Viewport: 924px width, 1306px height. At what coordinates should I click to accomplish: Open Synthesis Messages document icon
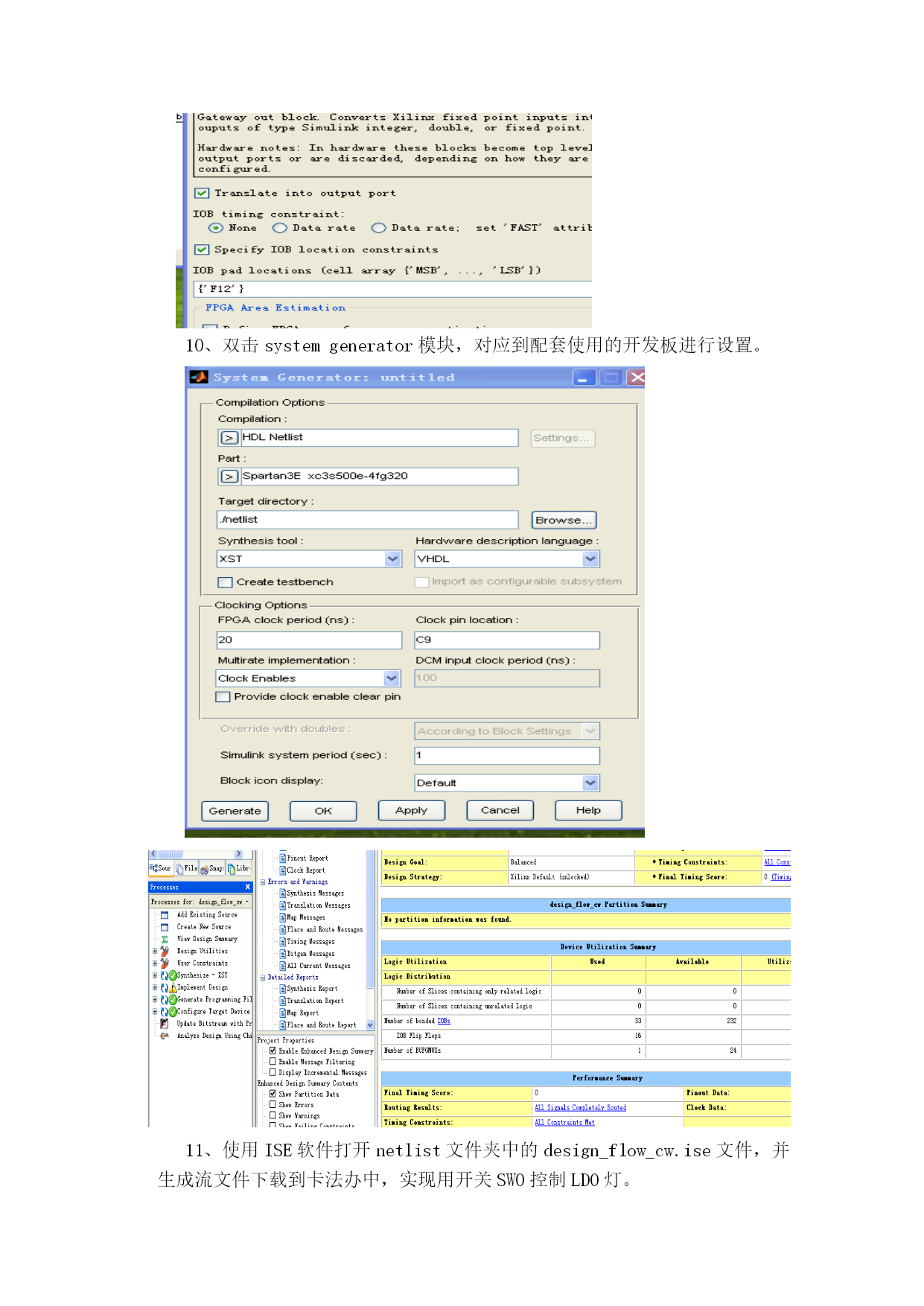pos(283,894)
